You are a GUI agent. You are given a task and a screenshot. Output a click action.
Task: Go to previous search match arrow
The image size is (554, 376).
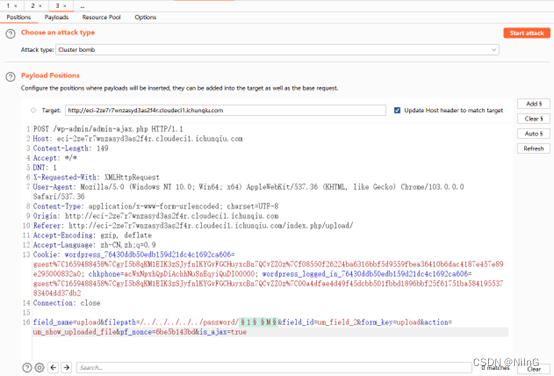53,368
